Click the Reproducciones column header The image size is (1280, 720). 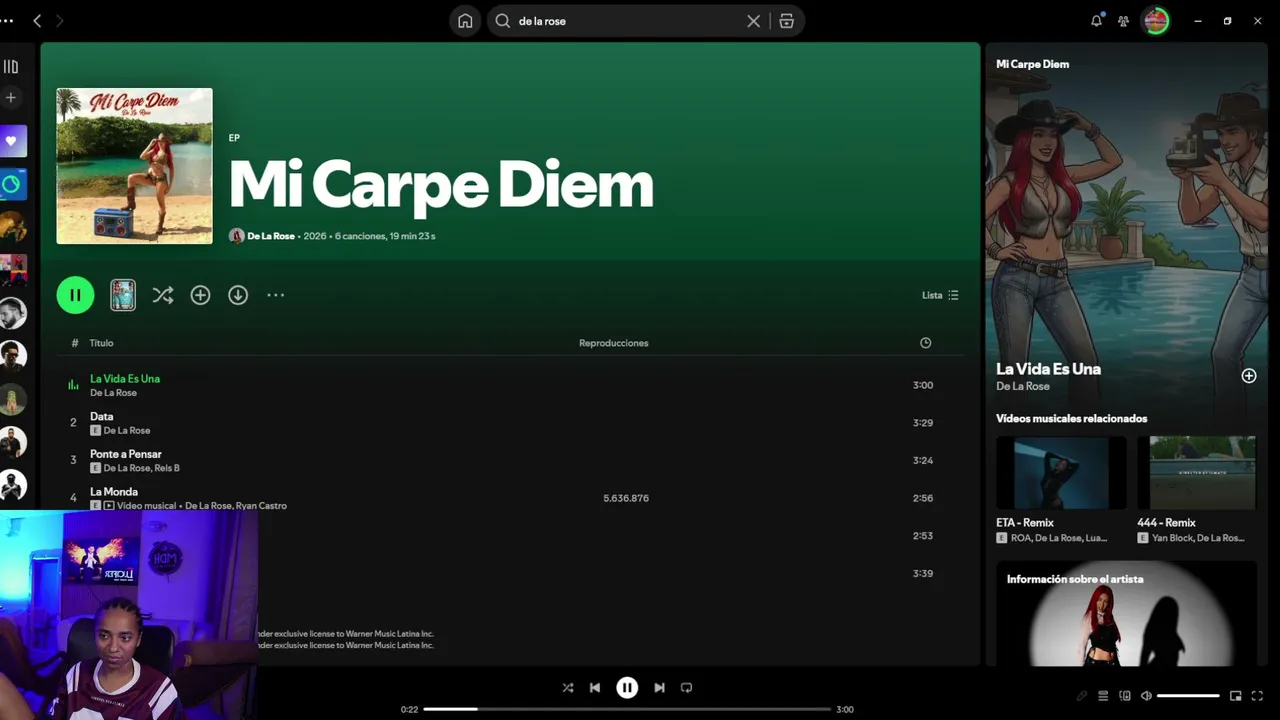(x=614, y=343)
